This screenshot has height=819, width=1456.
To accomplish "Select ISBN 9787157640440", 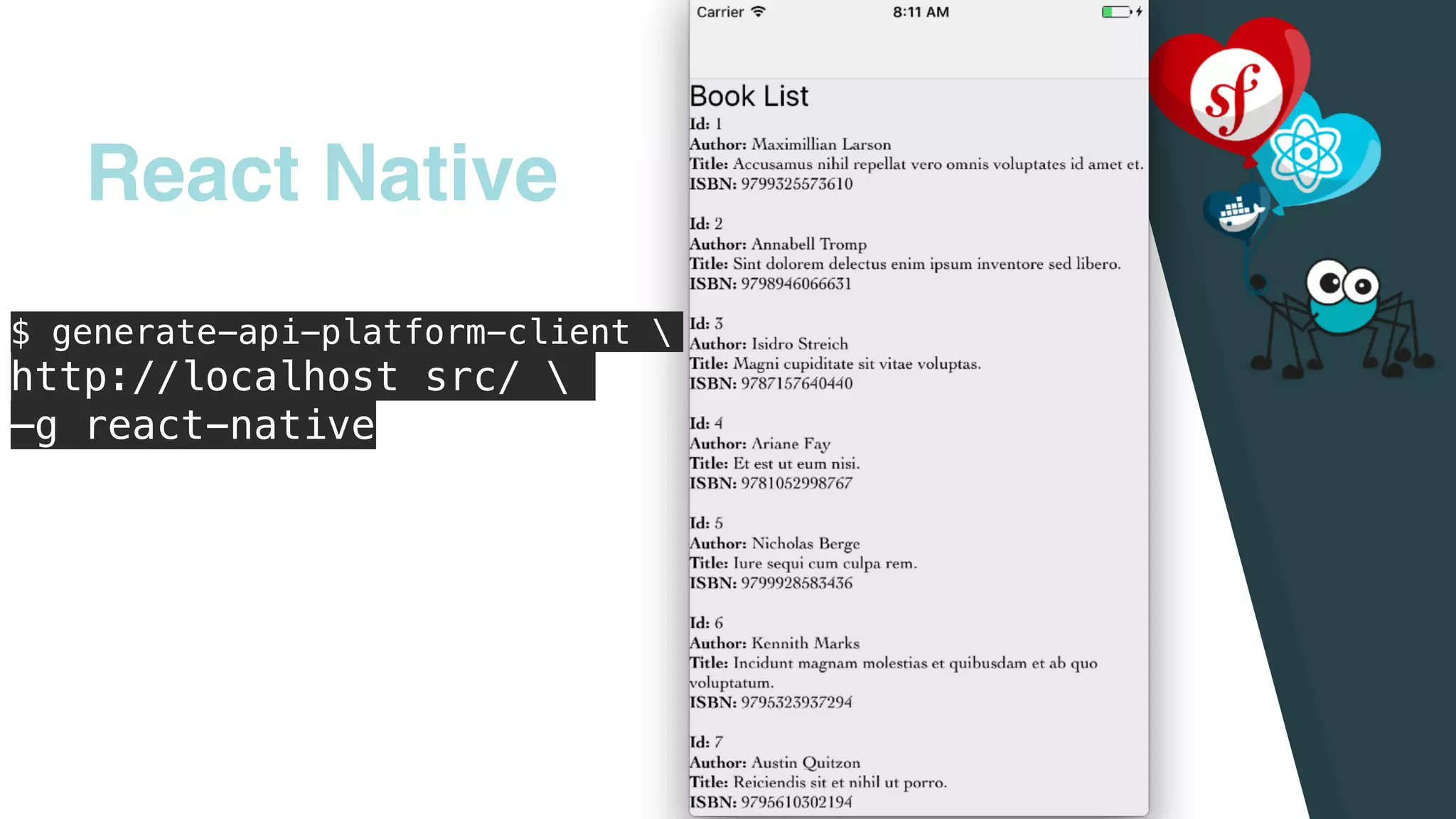I will coord(771,384).
